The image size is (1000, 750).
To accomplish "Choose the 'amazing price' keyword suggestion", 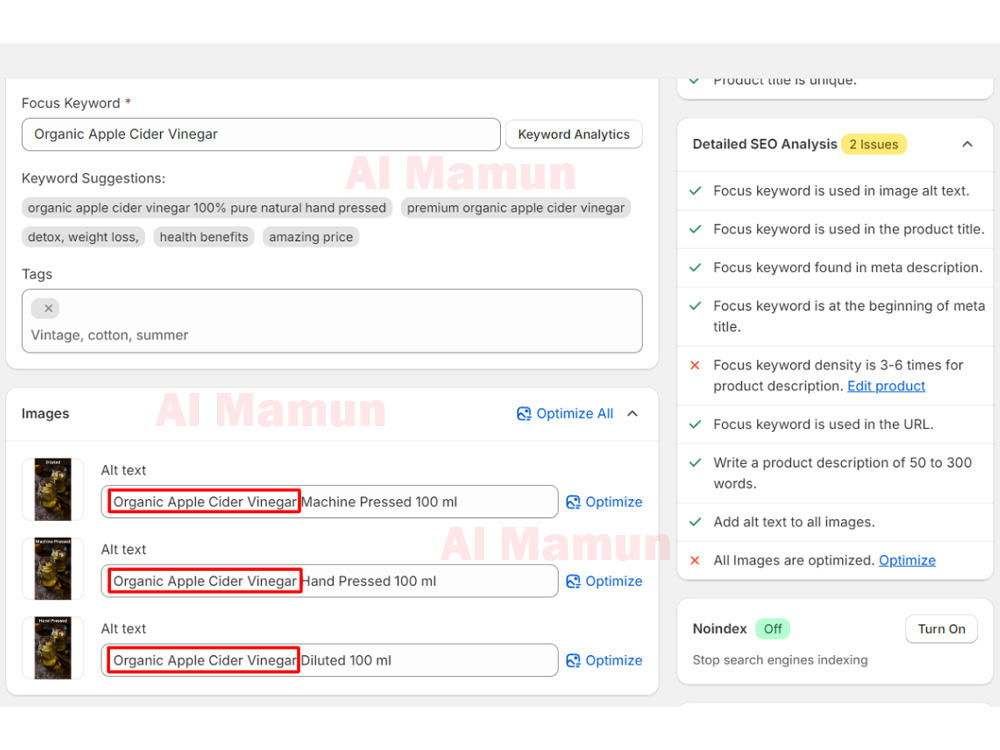I will (311, 237).
